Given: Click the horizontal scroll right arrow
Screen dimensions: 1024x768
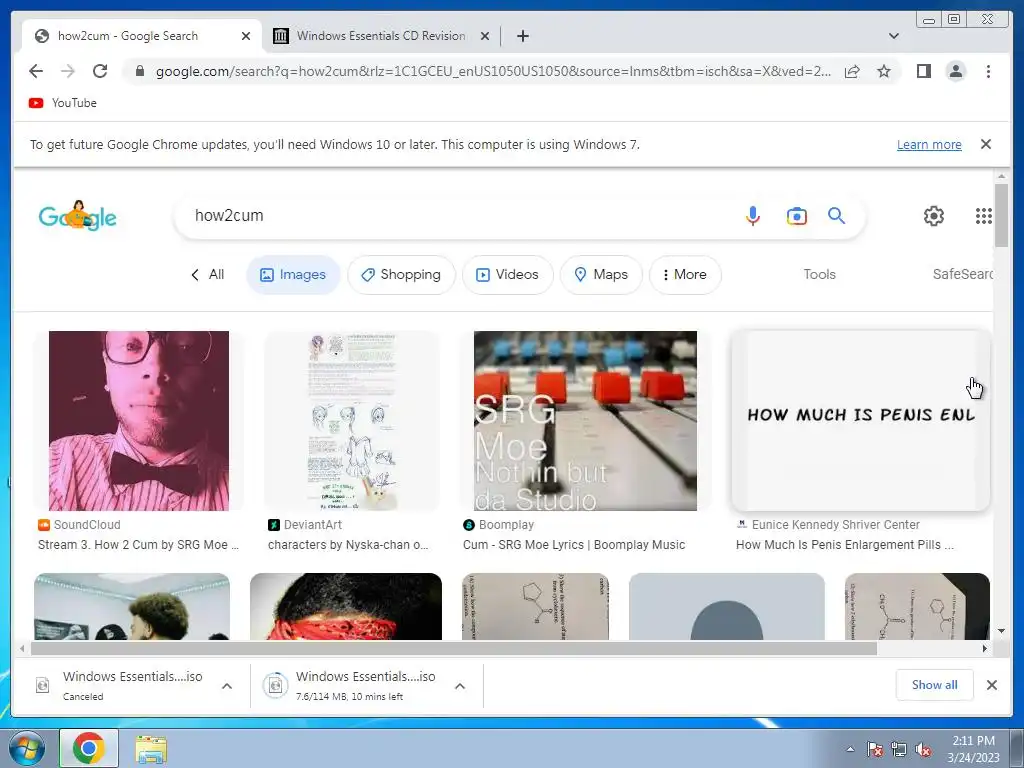Looking at the screenshot, I should pos(985,648).
